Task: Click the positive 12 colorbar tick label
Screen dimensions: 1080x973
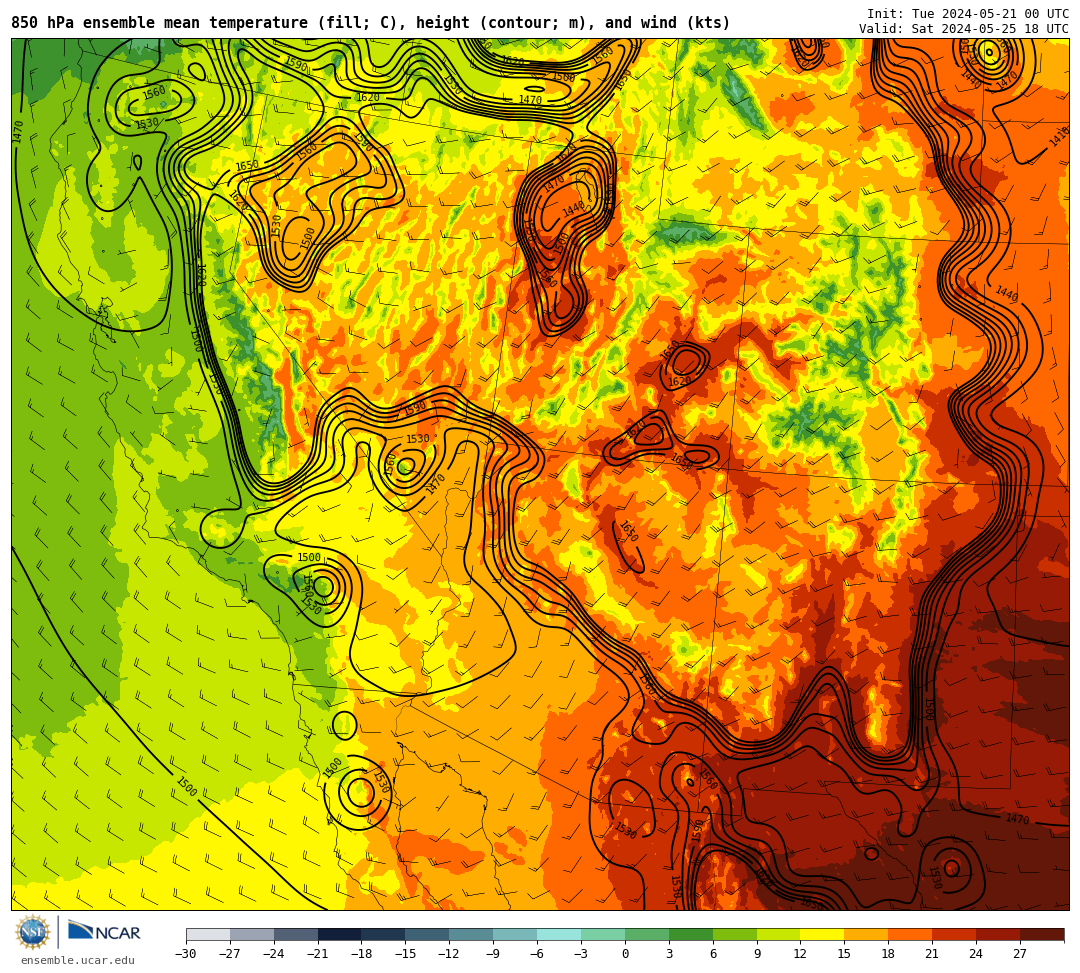Action: tap(800, 954)
